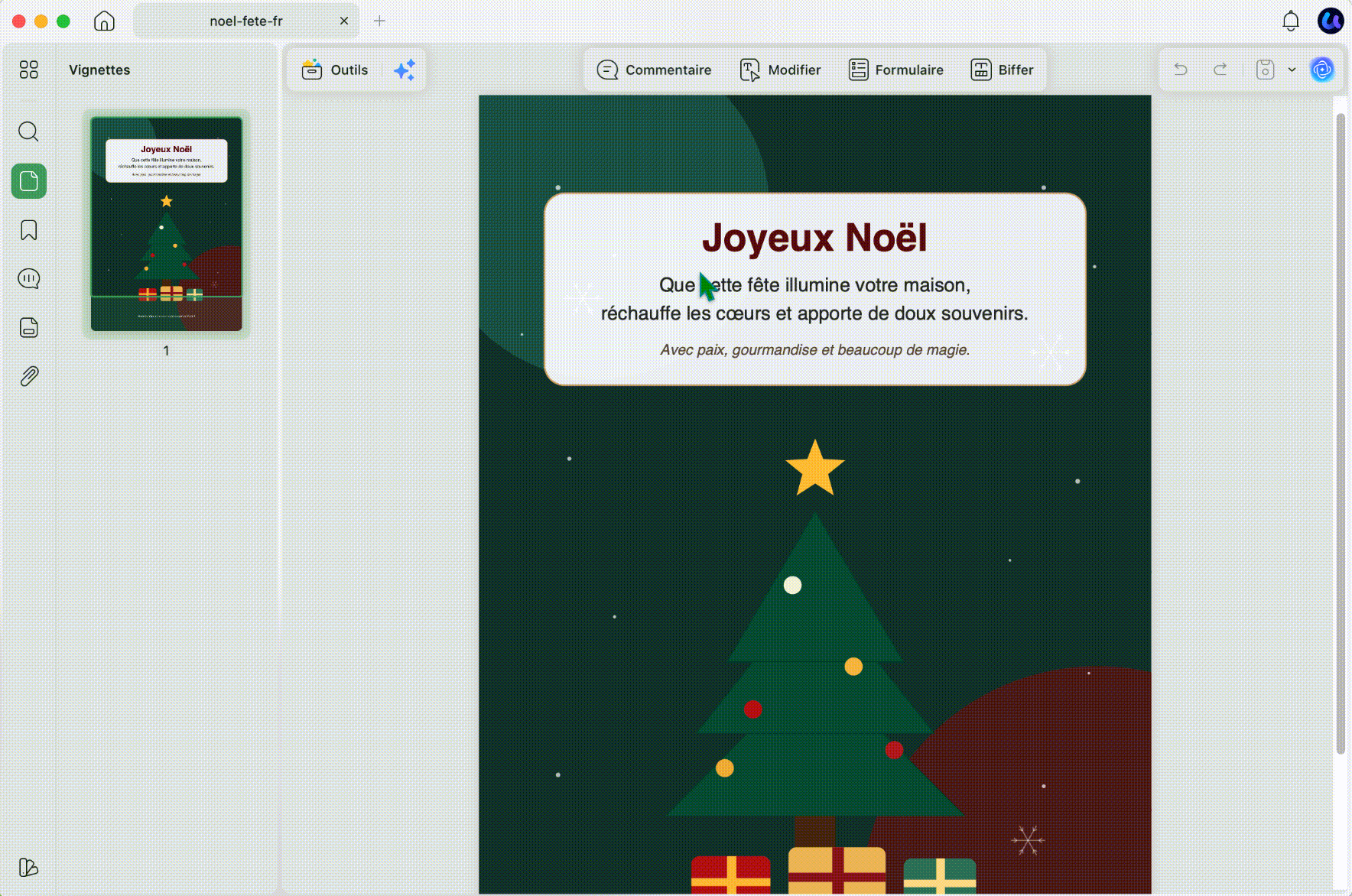Open the grid view icon in the sidebar
This screenshot has width=1352, height=896.
[28, 70]
